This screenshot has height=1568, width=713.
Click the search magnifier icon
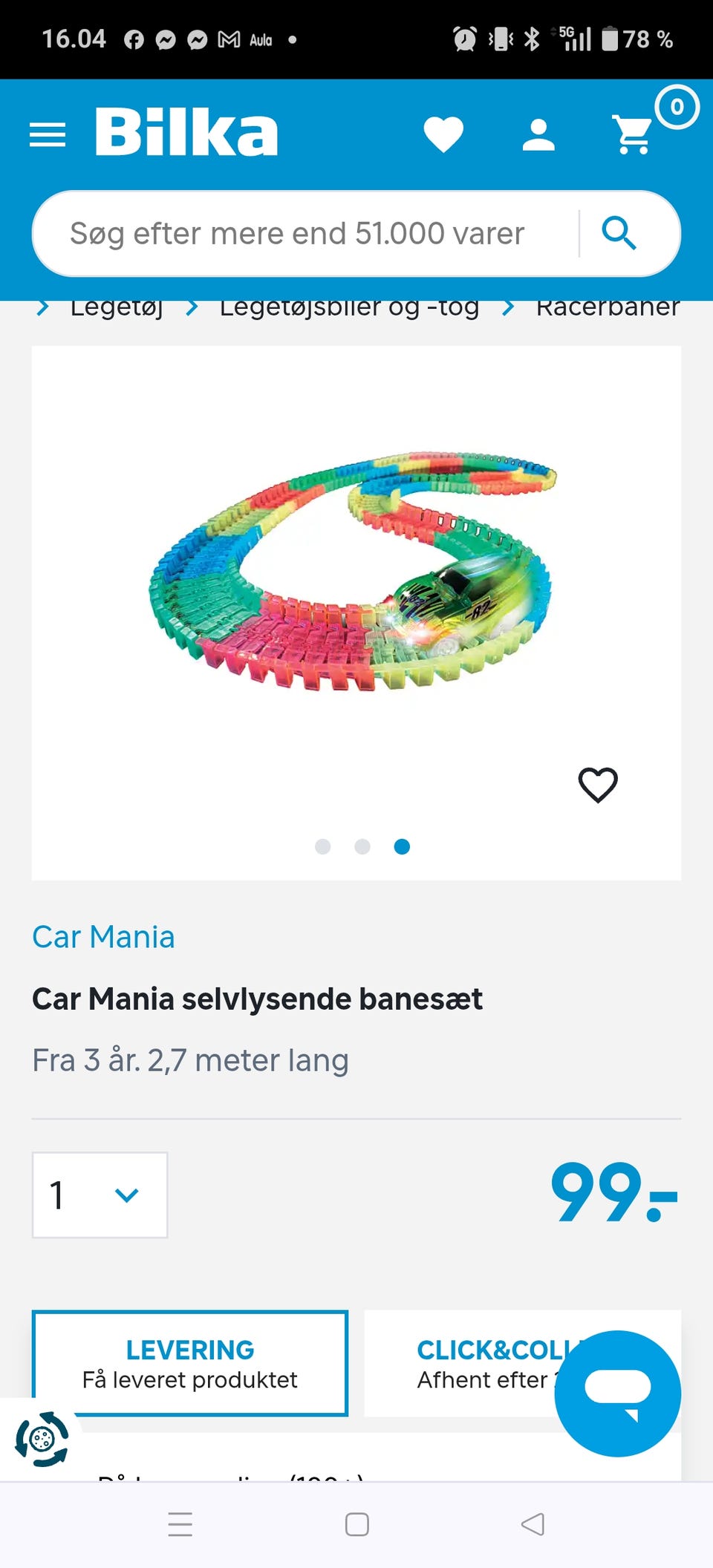tap(619, 234)
